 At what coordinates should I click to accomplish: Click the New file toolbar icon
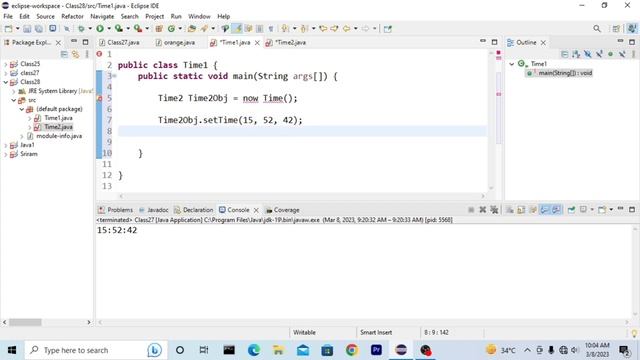pyautogui.click(x=8, y=29)
